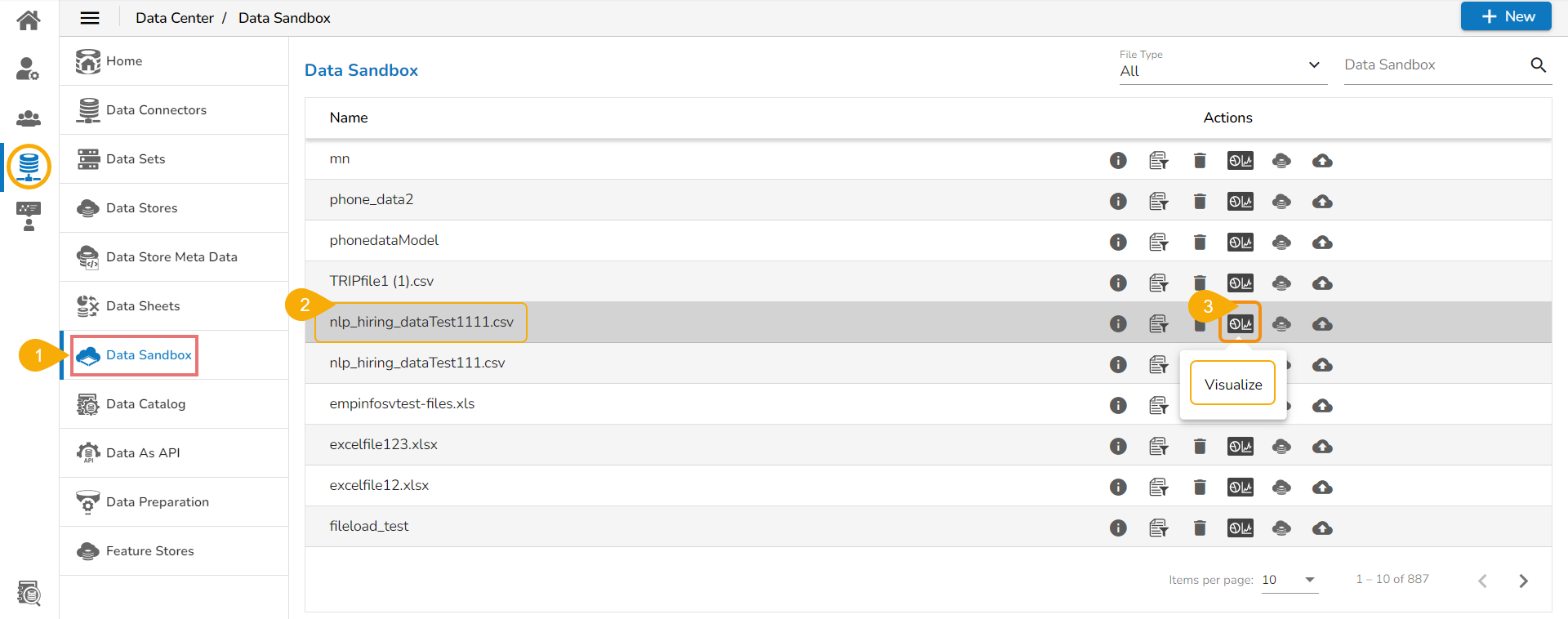Click the New button
Image resolution: width=1568 pixels, height=619 pixels.
[1505, 16]
